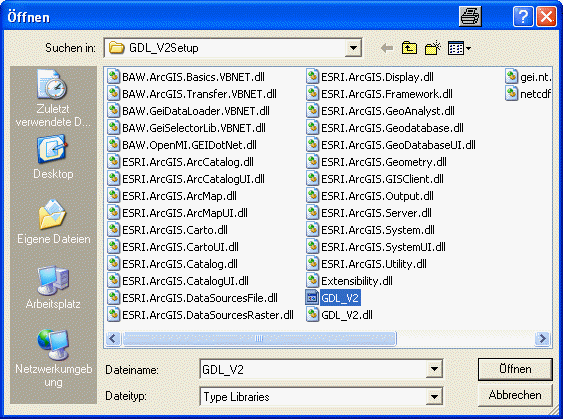Select ESRI.ArcGIS.Output.dll file name

coord(377,196)
